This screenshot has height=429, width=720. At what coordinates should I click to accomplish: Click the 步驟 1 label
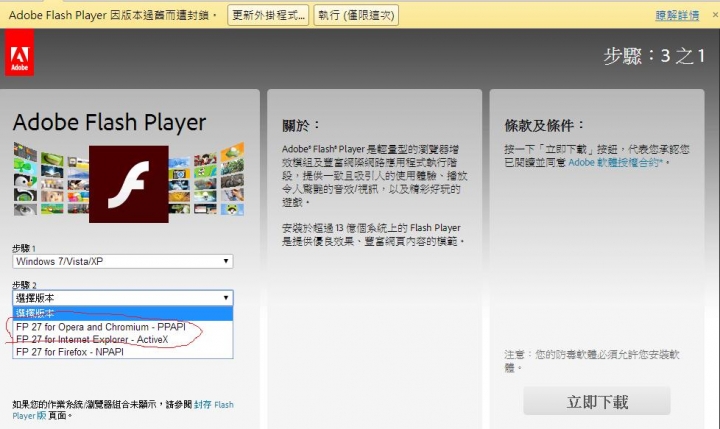point(24,248)
